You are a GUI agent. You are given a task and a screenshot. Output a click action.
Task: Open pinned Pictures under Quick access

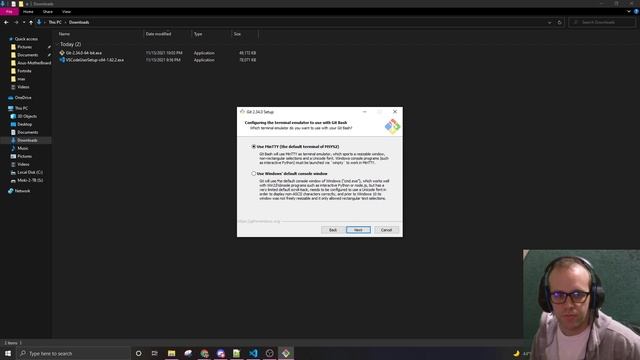pos(24,47)
